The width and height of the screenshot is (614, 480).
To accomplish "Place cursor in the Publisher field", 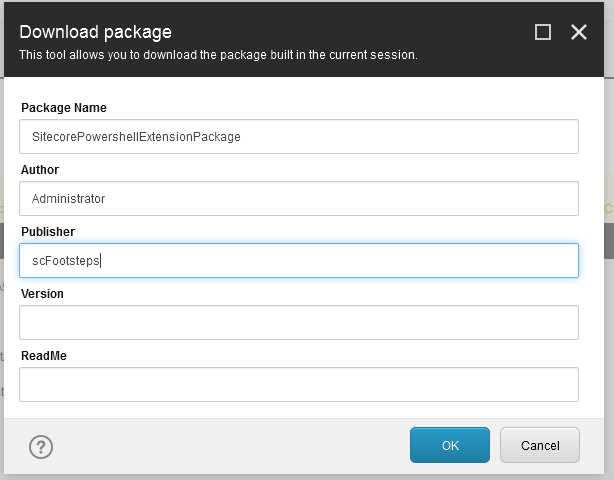I will 299,260.
